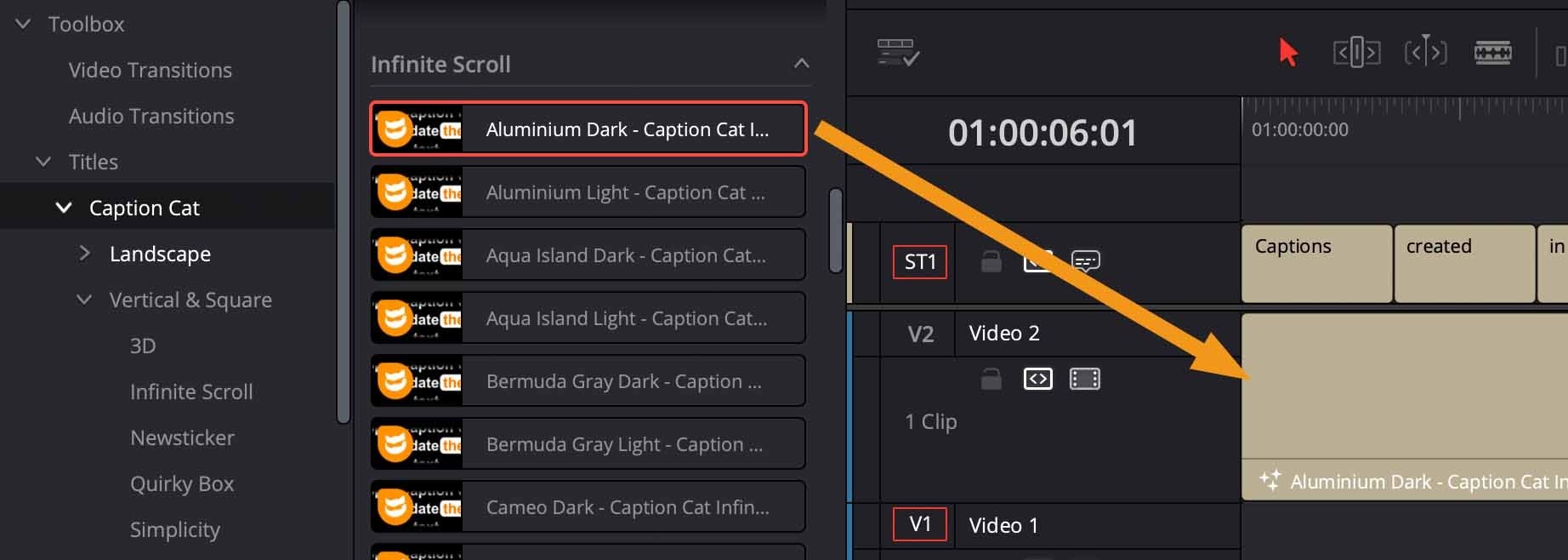1568x560 pixels.
Task: Select Video Transitions in the Toolbox
Action: click(x=150, y=70)
